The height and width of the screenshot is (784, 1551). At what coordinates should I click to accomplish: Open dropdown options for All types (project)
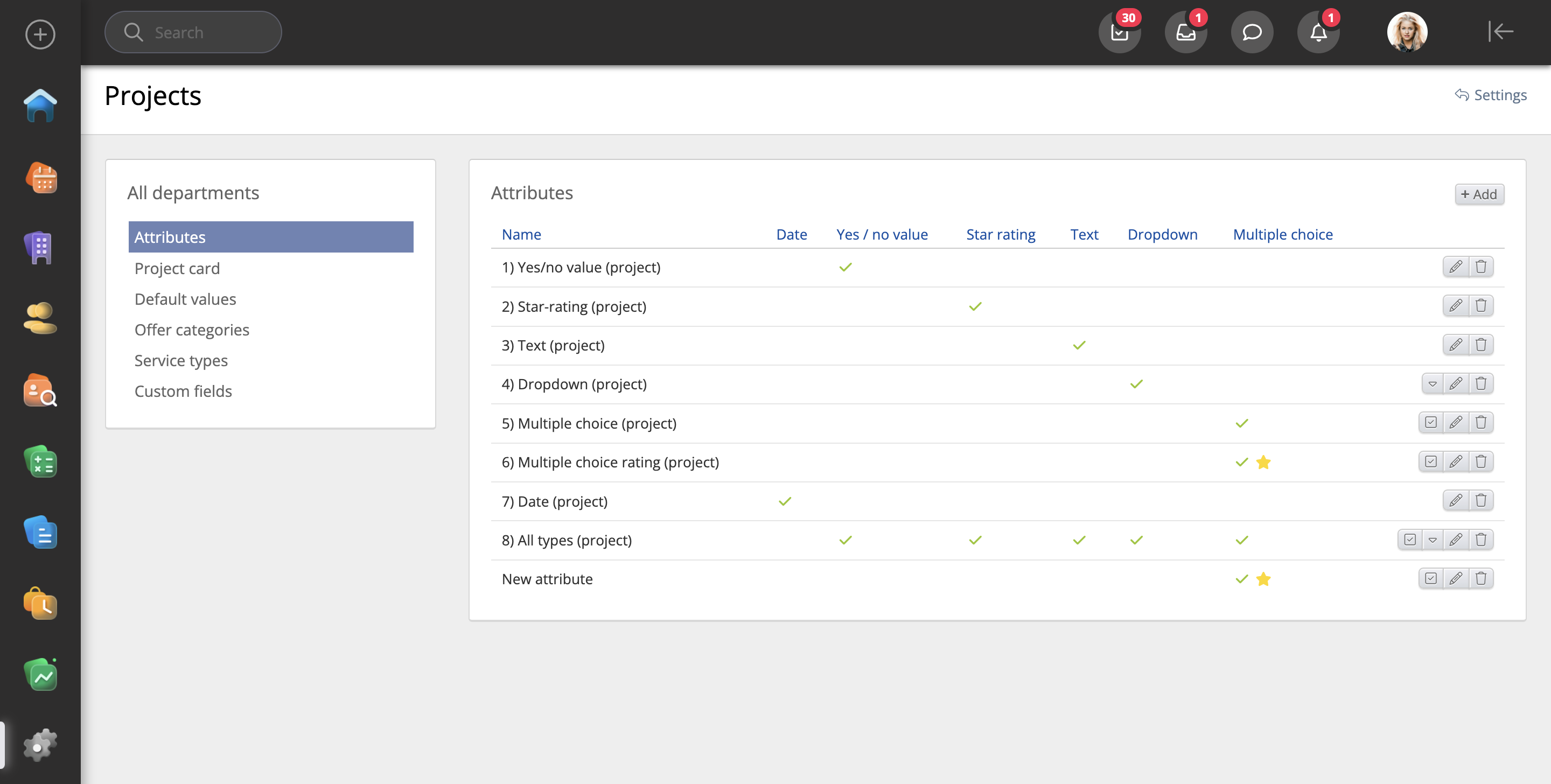tap(1433, 540)
